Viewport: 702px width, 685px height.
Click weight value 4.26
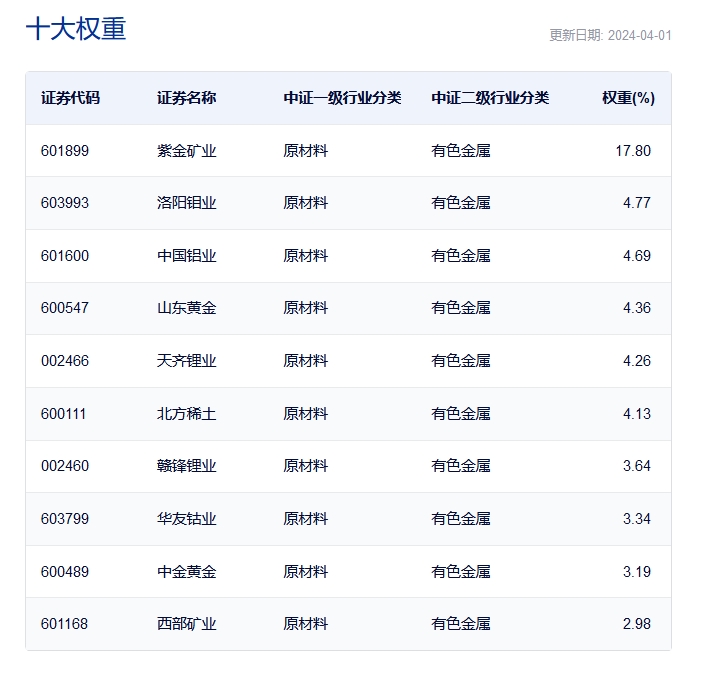point(637,361)
